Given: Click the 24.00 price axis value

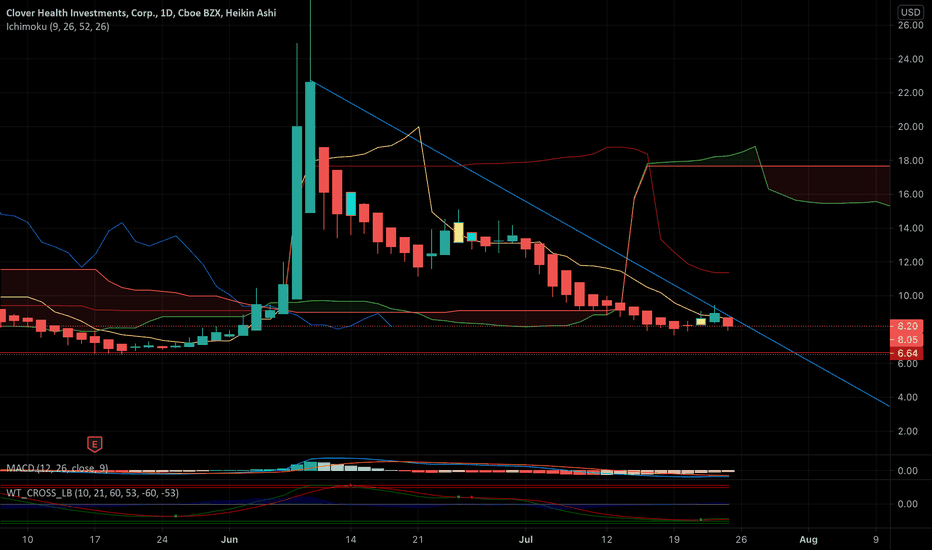Looking at the screenshot, I should (x=911, y=59).
